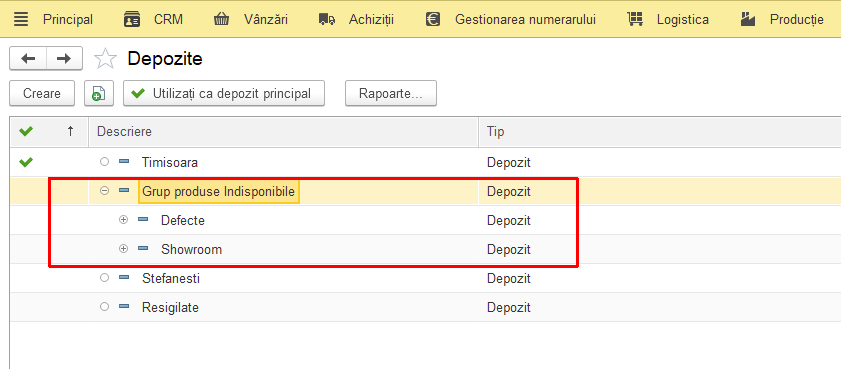Expand the Showroom warehouse node
841x369 pixels.
[123, 249]
